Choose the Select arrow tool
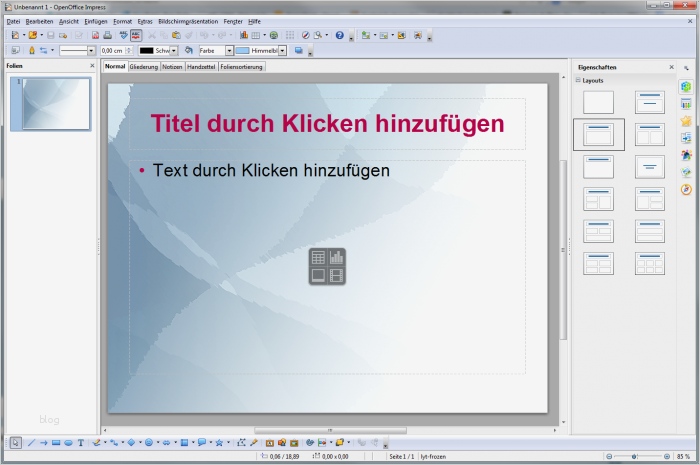 point(16,443)
